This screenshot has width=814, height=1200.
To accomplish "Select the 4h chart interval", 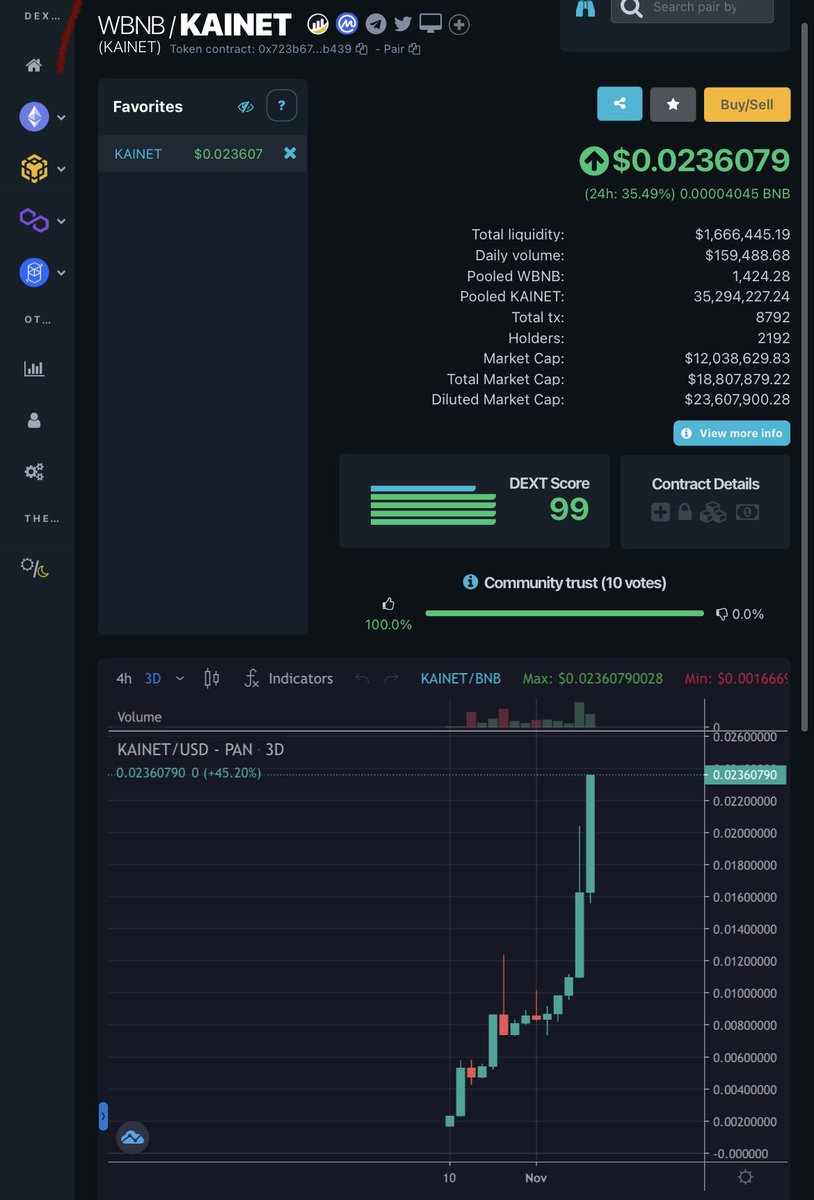I will (x=124, y=678).
